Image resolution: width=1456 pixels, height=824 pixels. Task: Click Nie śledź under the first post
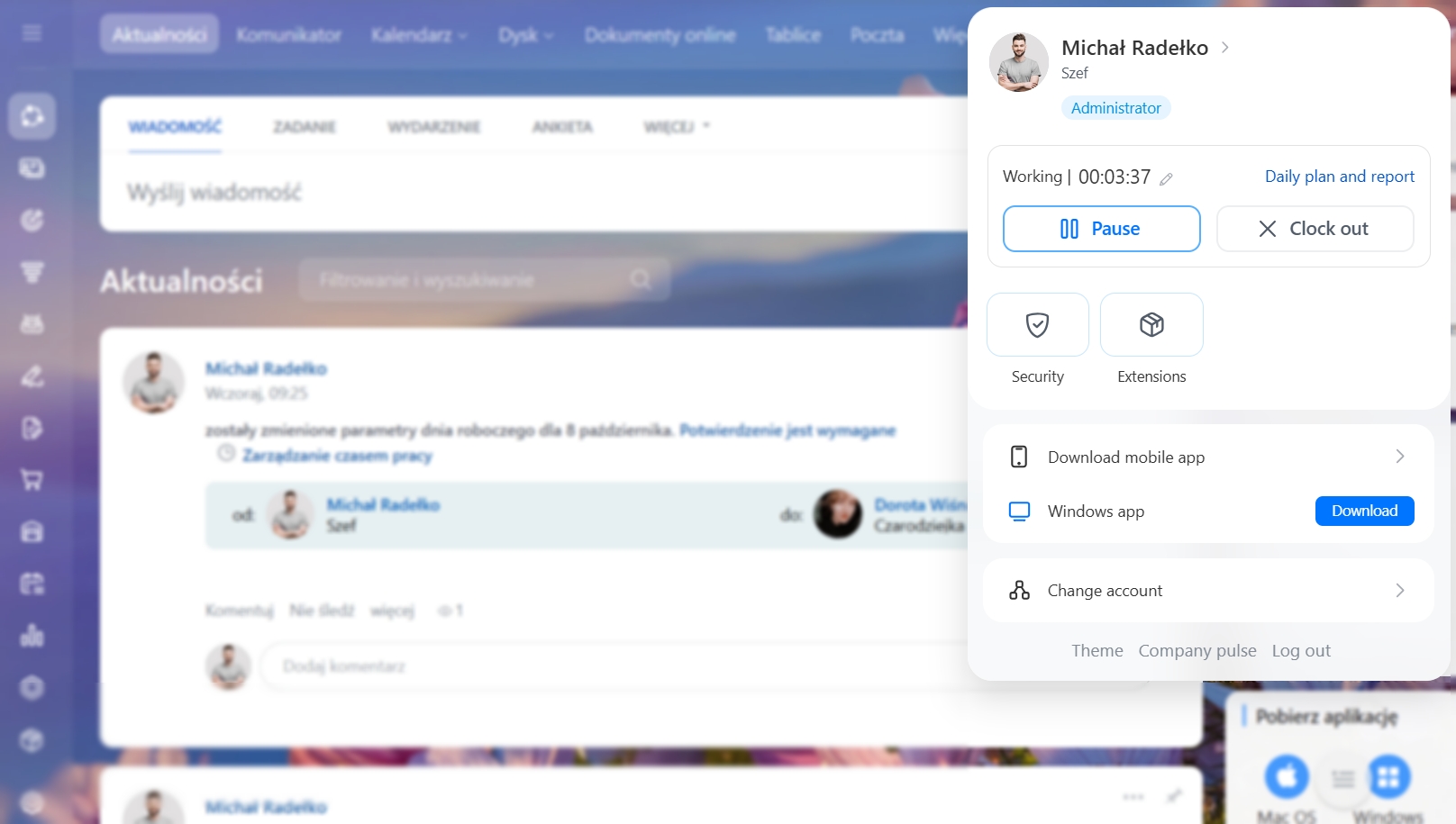coord(322,611)
